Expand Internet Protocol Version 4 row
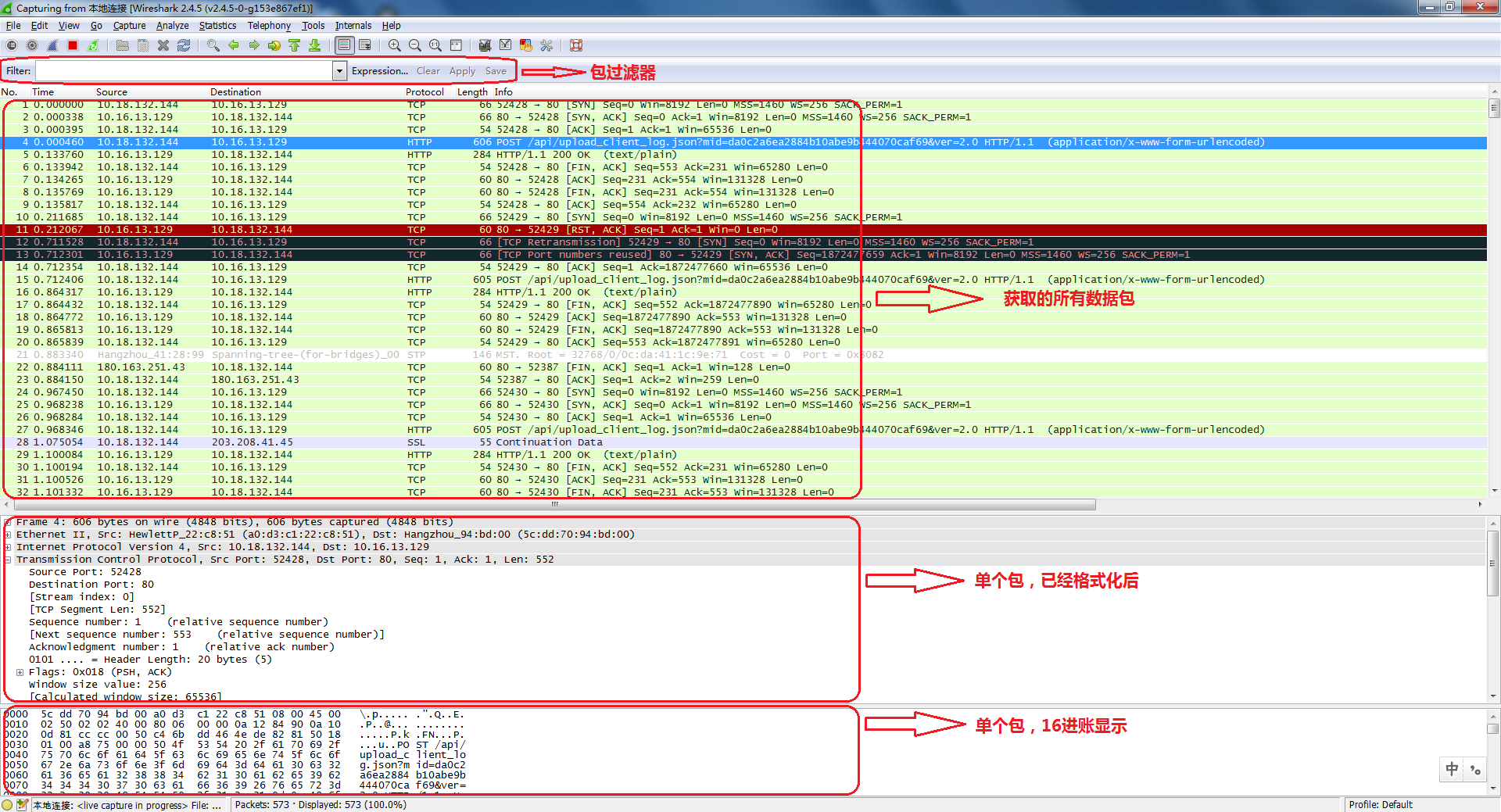Screen dimensions: 1501x812 [8, 547]
